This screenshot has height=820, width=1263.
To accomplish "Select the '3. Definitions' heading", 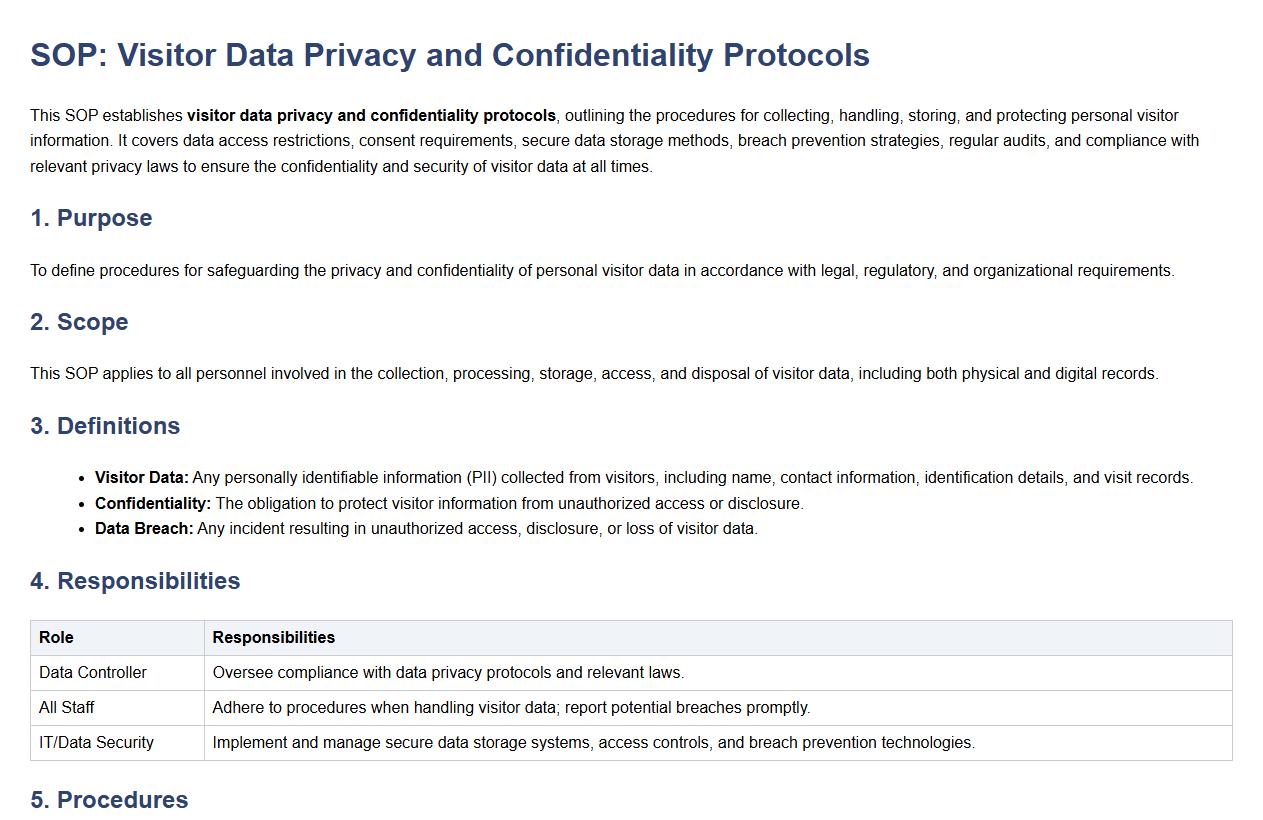I will [x=105, y=426].
